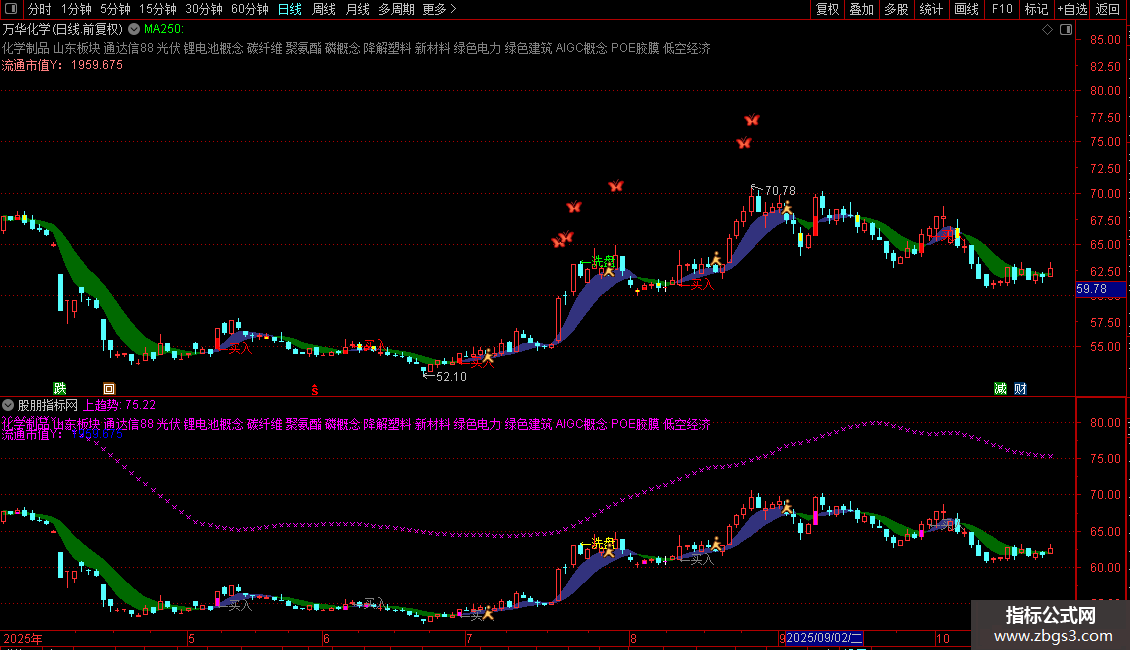Toggle the side panel icon at top-left

coord(11,9)
